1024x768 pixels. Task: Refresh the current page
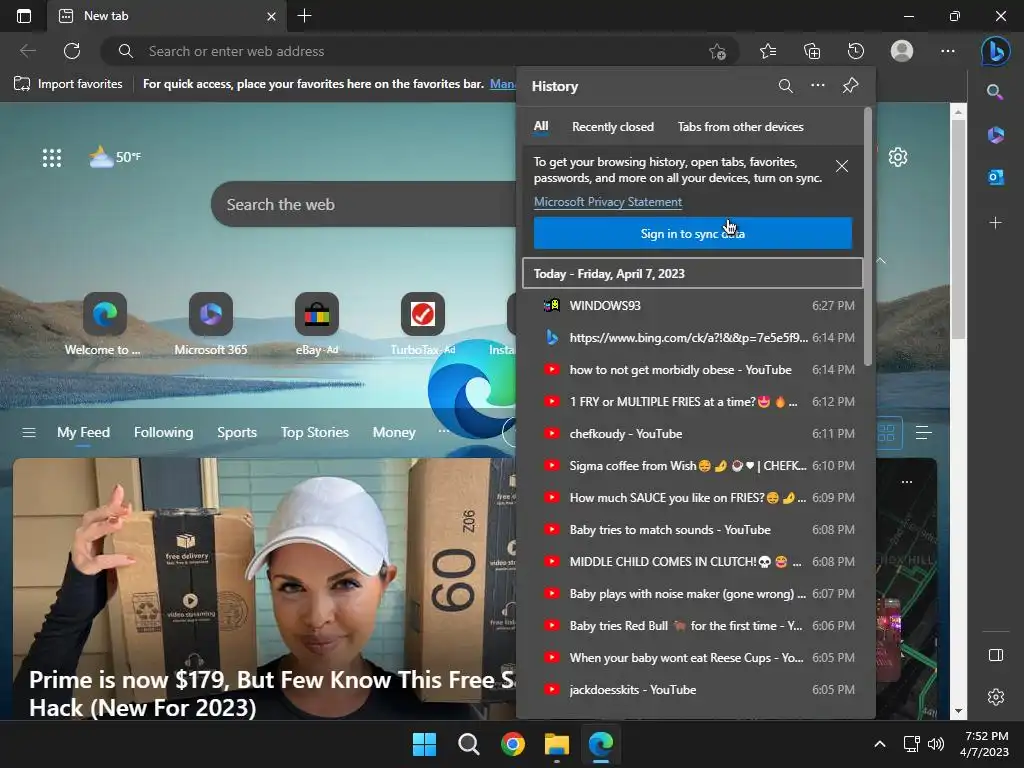[x=72, y=51]
